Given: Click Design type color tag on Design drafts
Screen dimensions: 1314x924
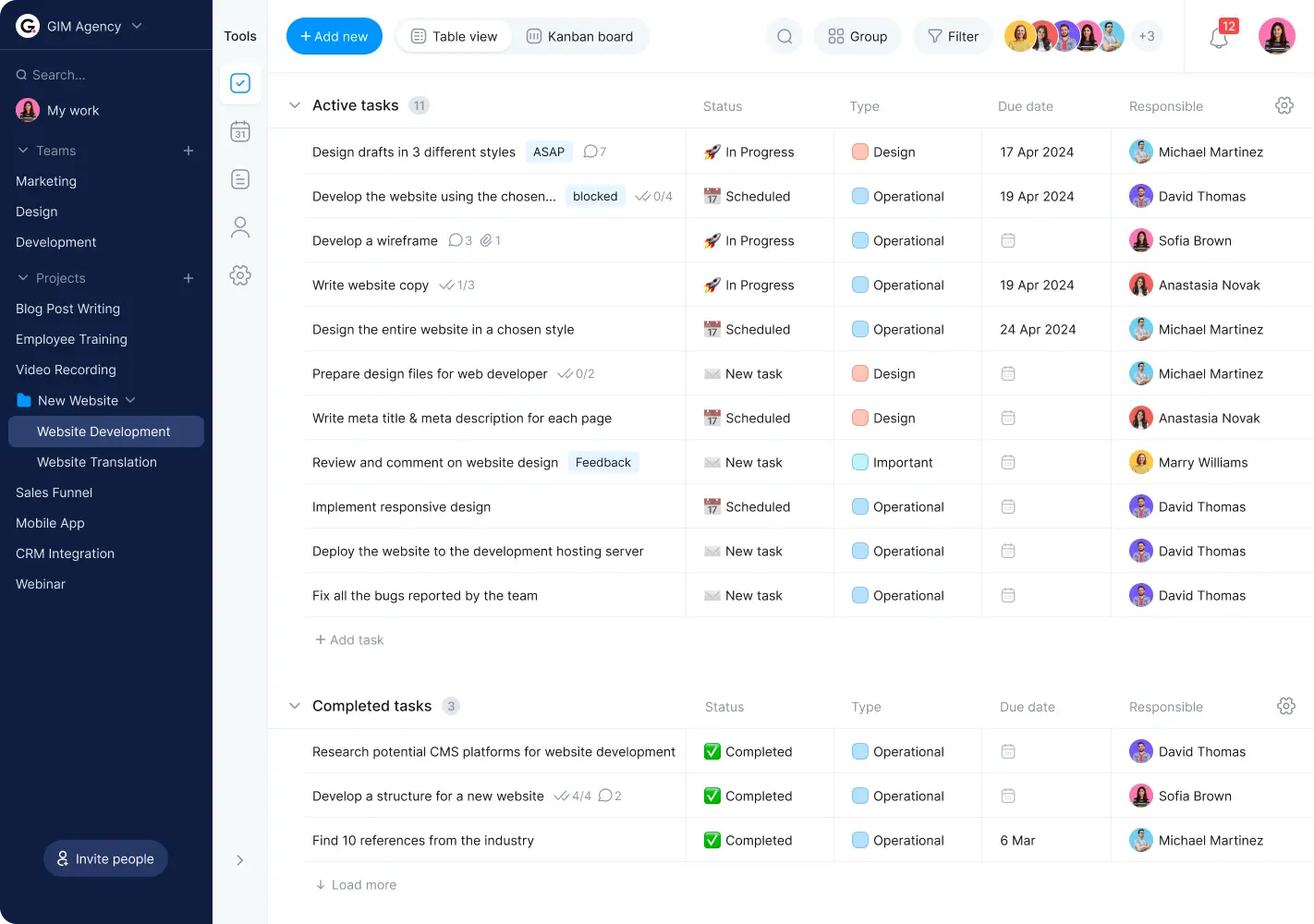Looking at the screenshot, I should [860, 152].
